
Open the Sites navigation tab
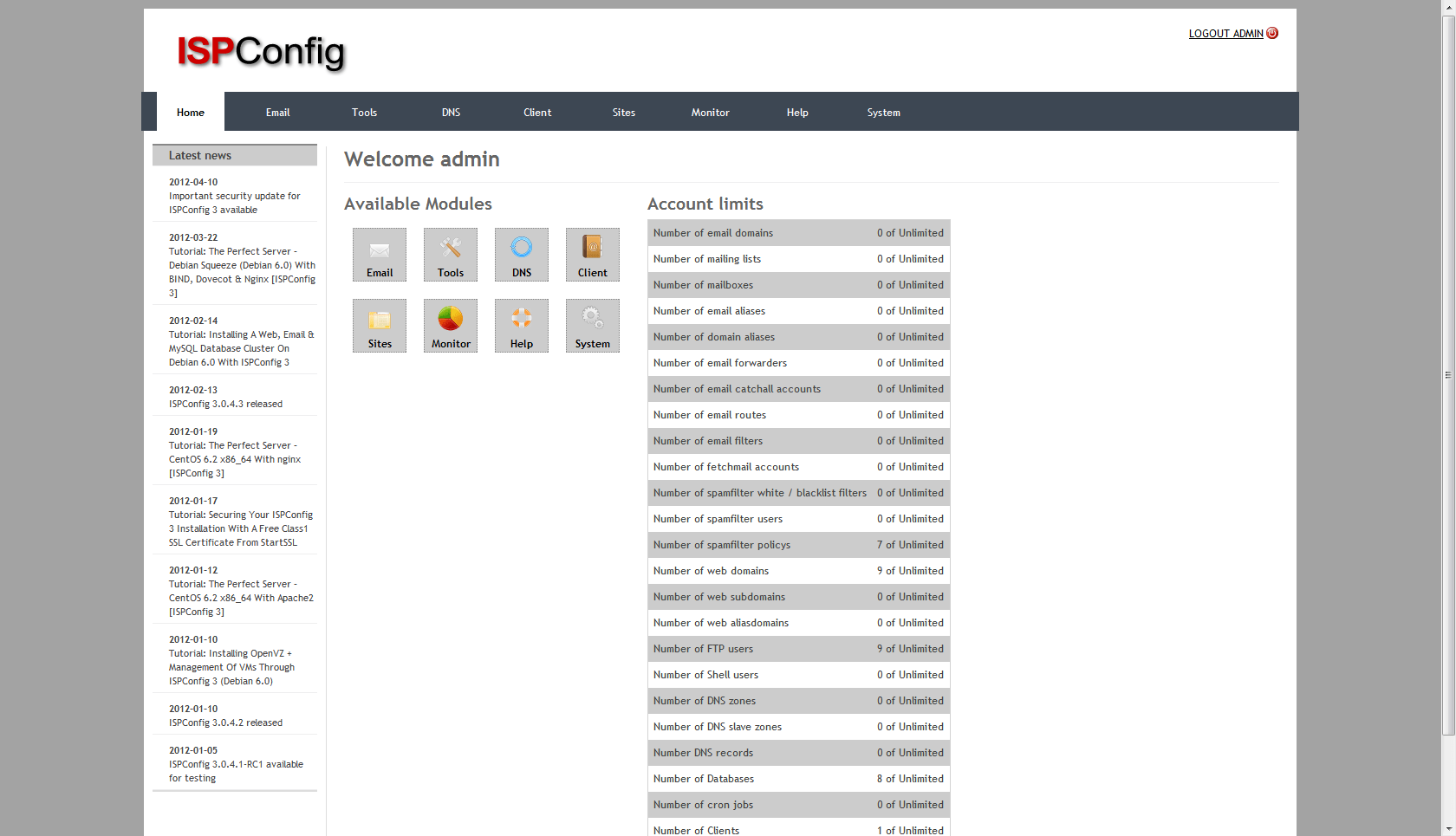click(x=624, y=112)
